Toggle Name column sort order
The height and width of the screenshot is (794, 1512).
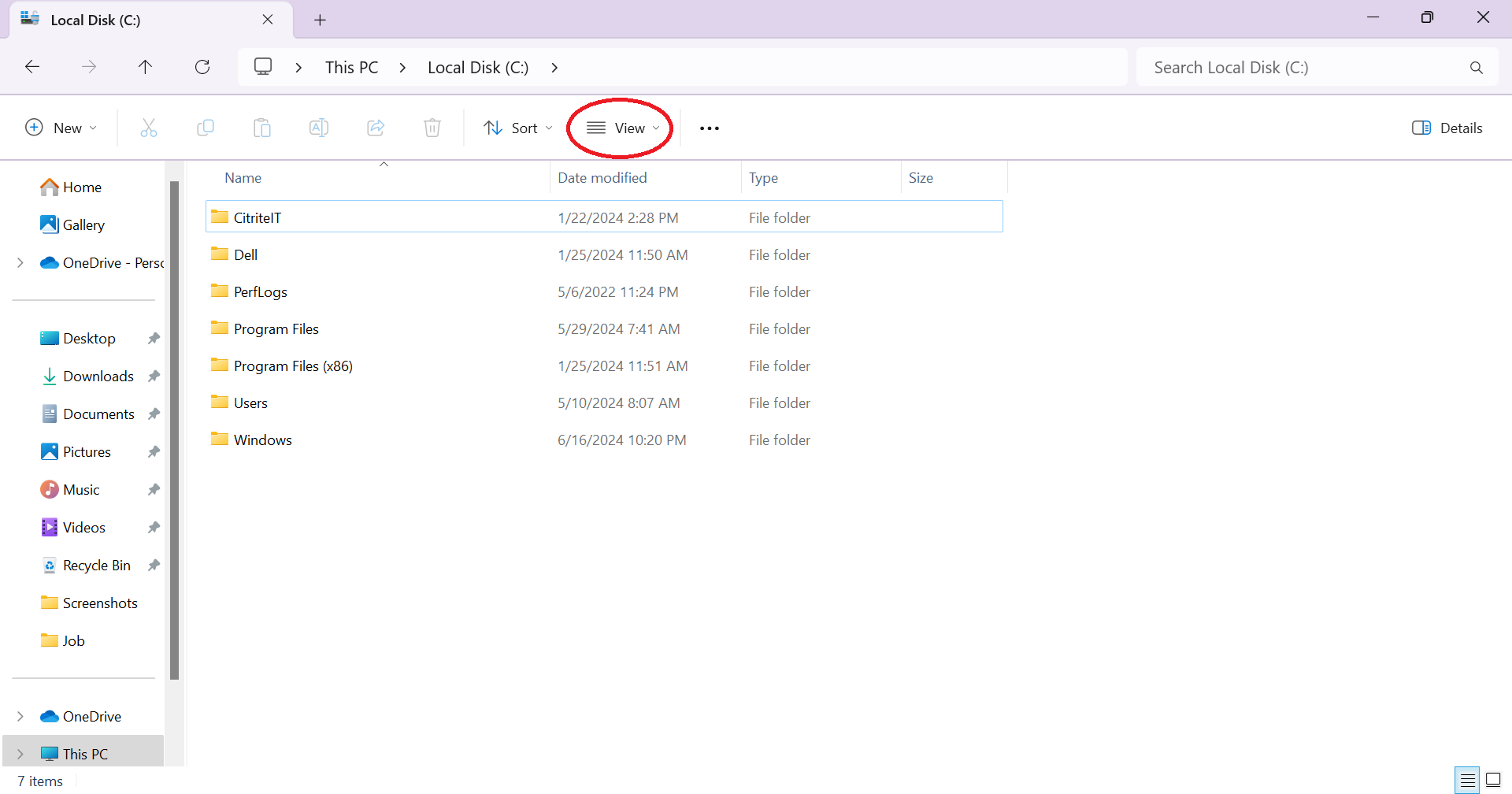pos(243,177)
